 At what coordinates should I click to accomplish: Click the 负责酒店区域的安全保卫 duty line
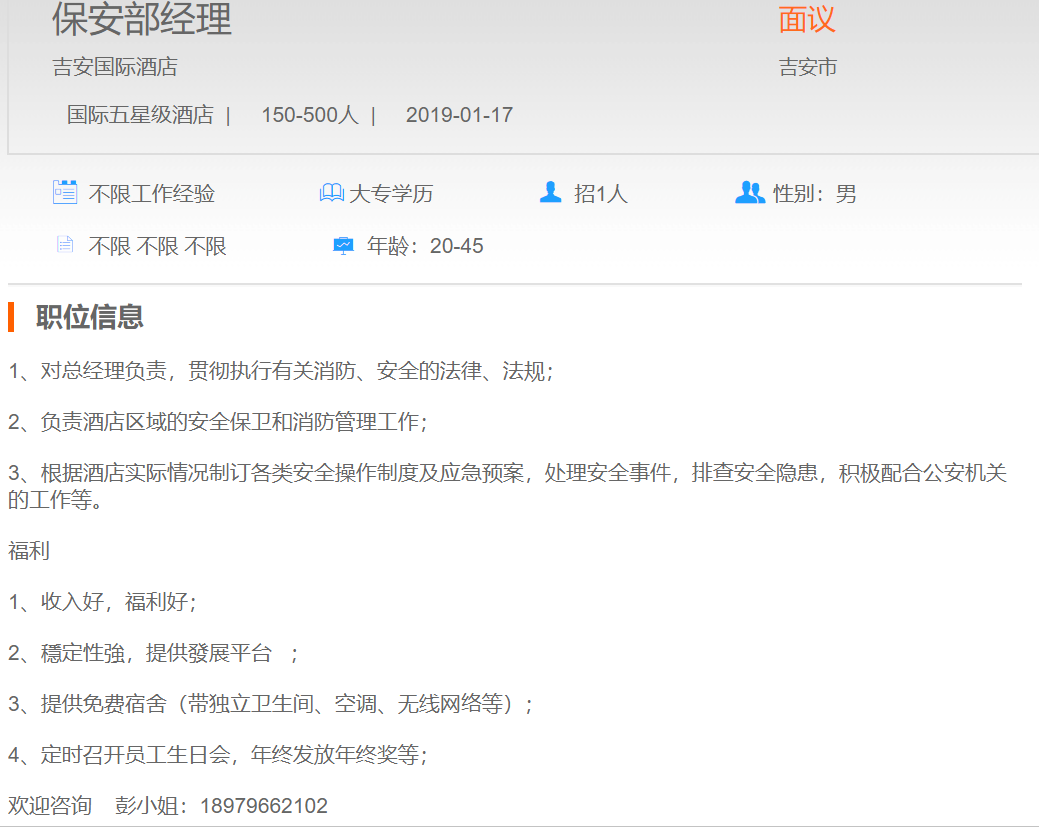pyautogui.click(x=218, y=422)
